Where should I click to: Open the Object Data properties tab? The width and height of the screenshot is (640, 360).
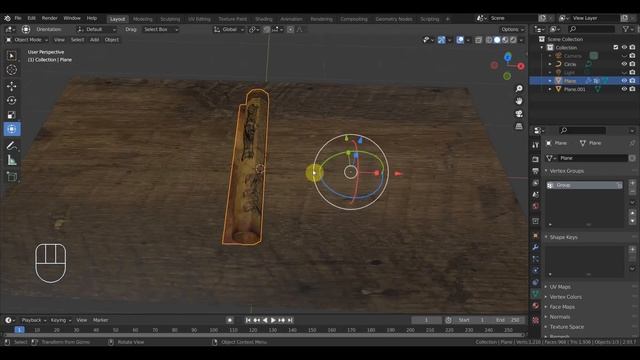(536, 293)
